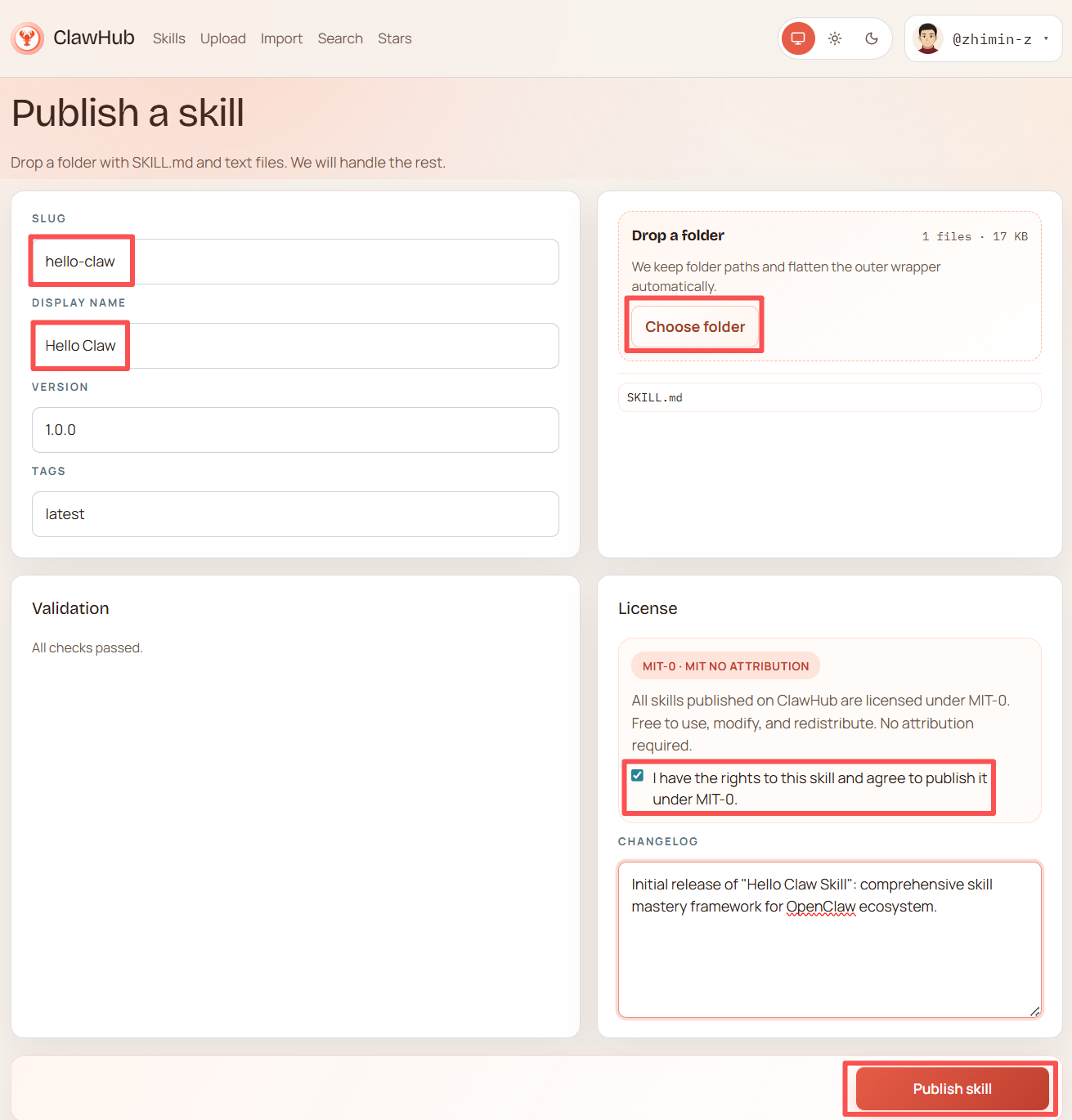
Task: Click the ClawHub lobster logo icon
Action: point(28,38)
